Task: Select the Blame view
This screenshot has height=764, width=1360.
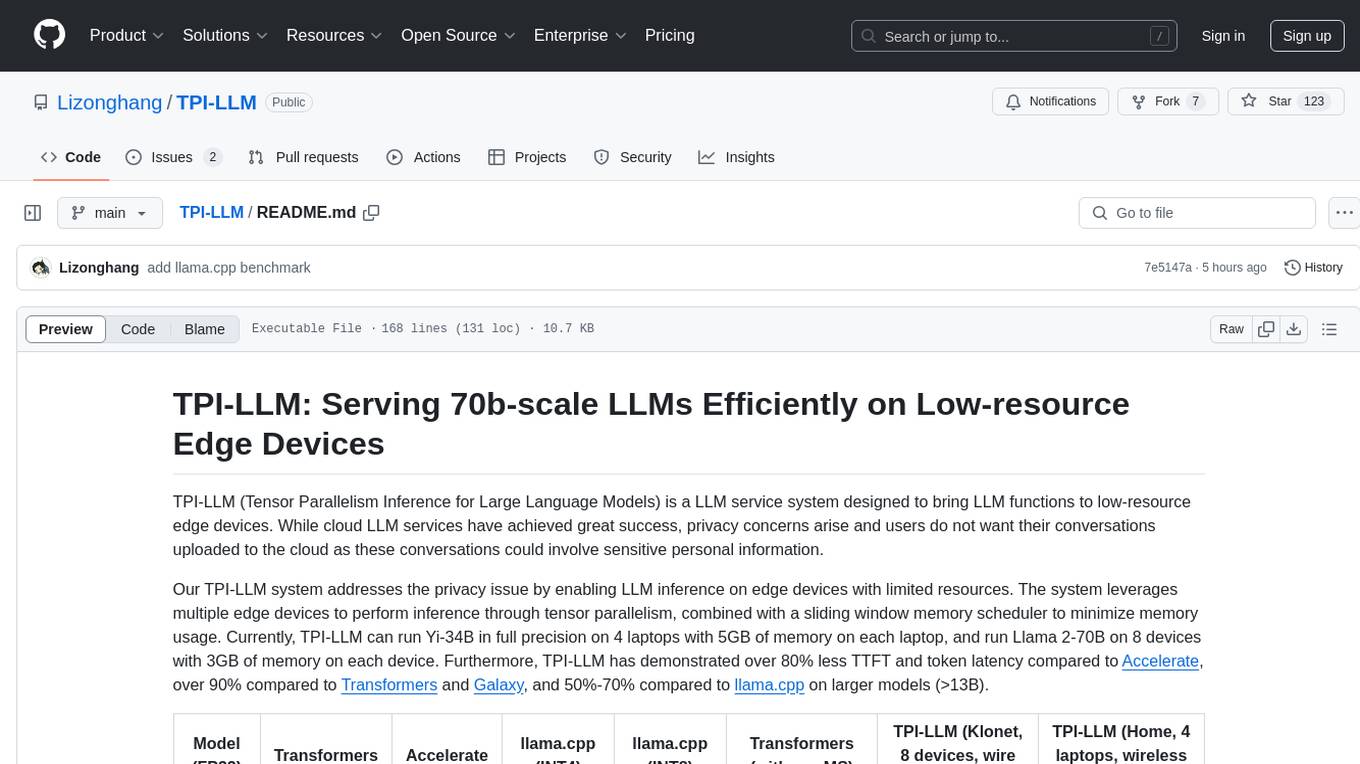Action: 204,329
